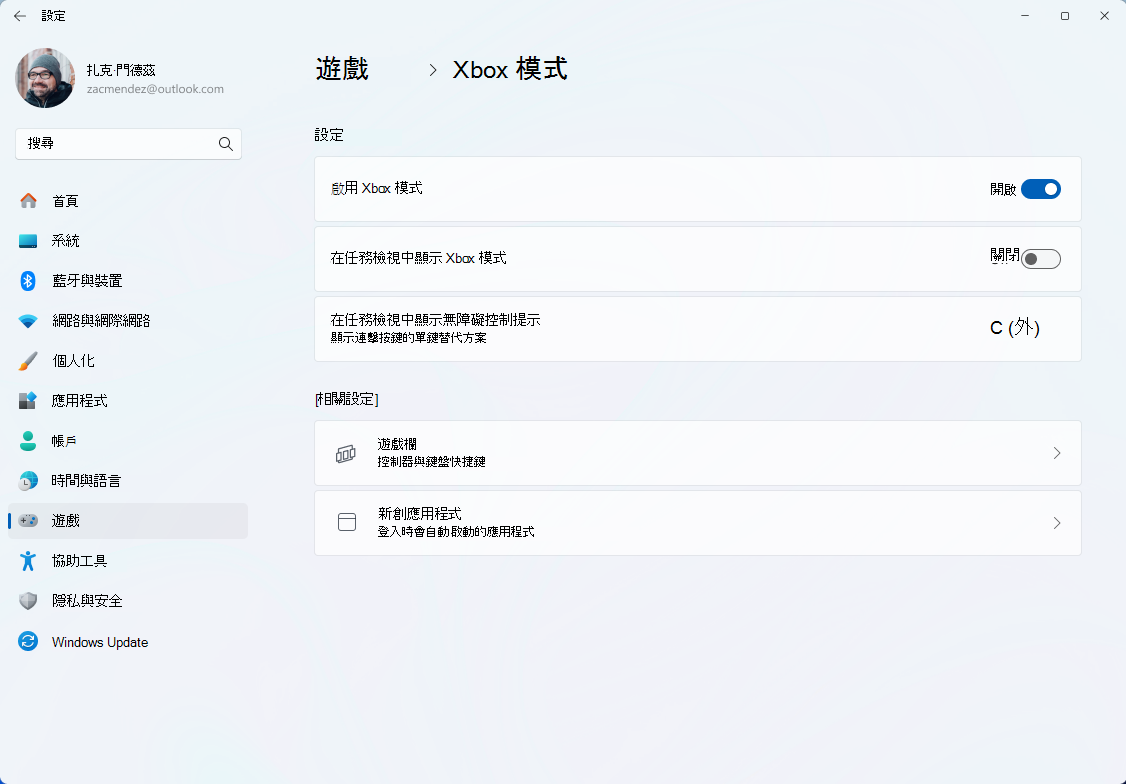Select 個人化 in the sidebar
Image resolution: width=1126 pixels, height=784 pixels.
pyautogui.click(x=128, y=361)
